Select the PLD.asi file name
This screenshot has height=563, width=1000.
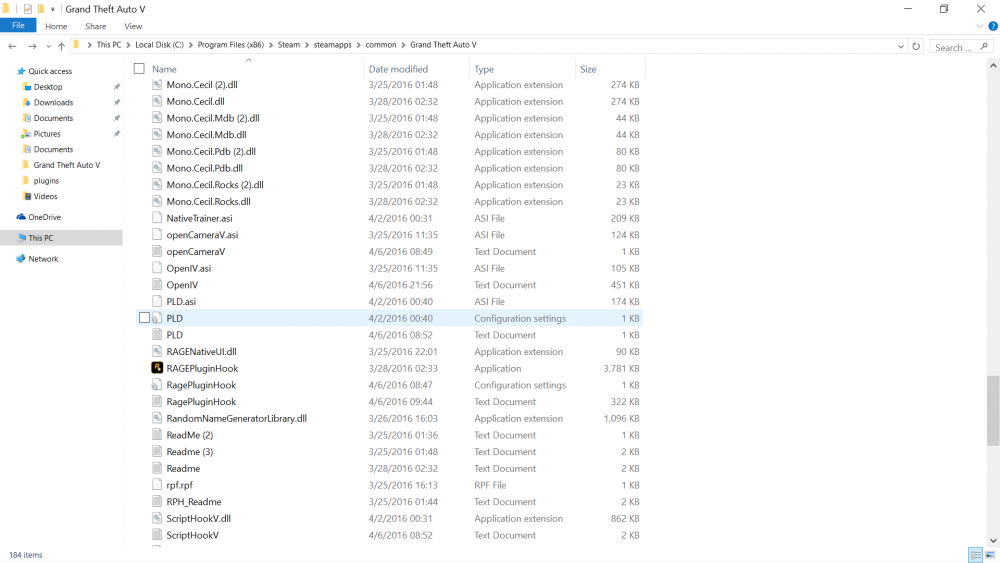pyautogui.click(x=181, y=302)
